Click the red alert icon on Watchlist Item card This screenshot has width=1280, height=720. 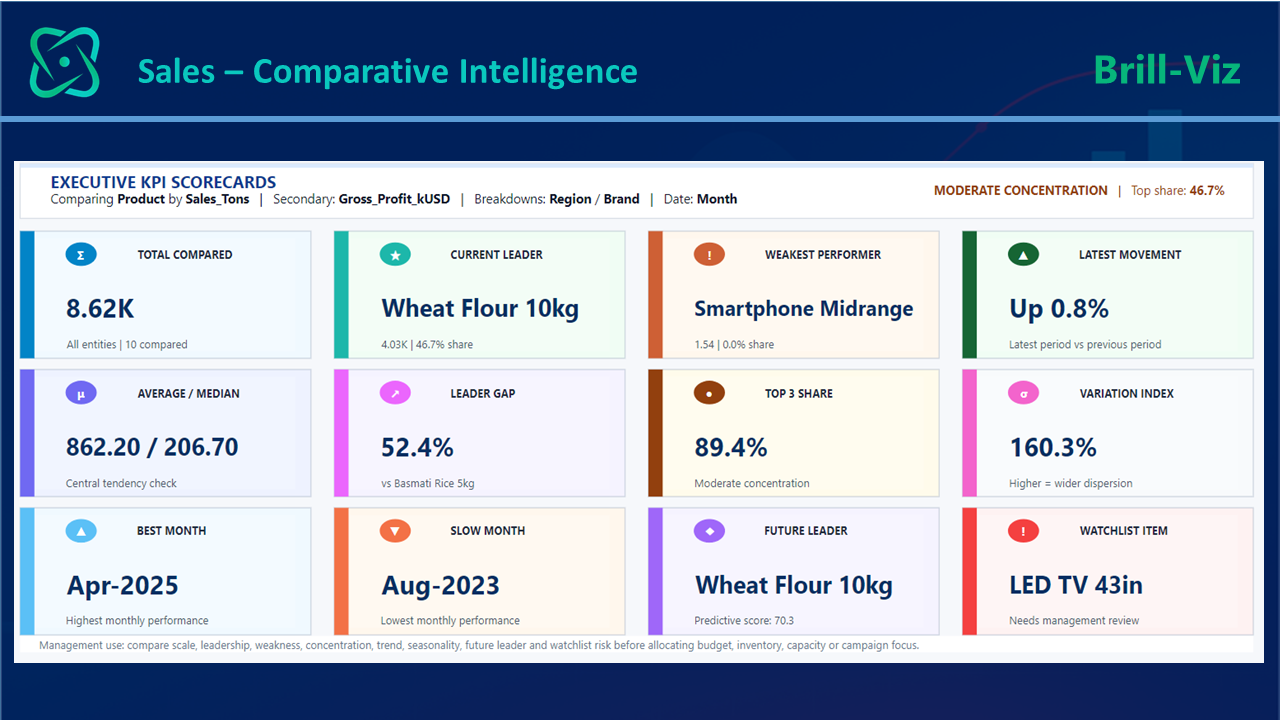pyautogui.click(x=1023, y=531)
